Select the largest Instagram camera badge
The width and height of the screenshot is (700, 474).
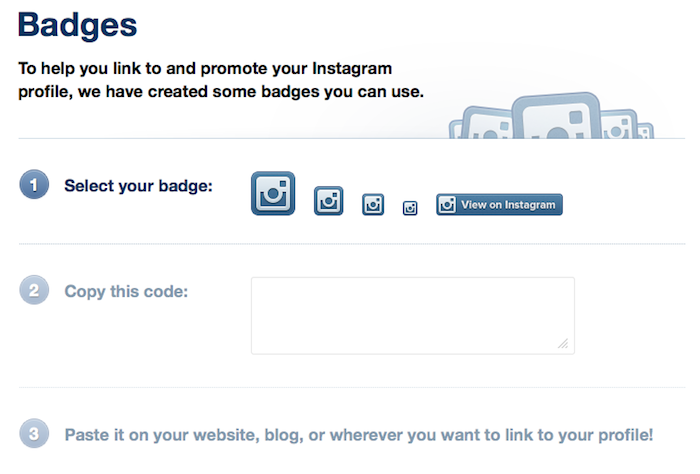click(273, 194)
